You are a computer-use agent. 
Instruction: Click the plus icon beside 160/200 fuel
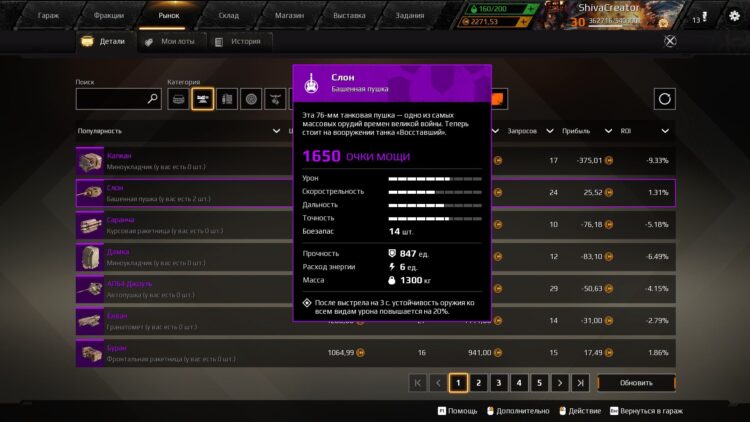click(530, 9)
